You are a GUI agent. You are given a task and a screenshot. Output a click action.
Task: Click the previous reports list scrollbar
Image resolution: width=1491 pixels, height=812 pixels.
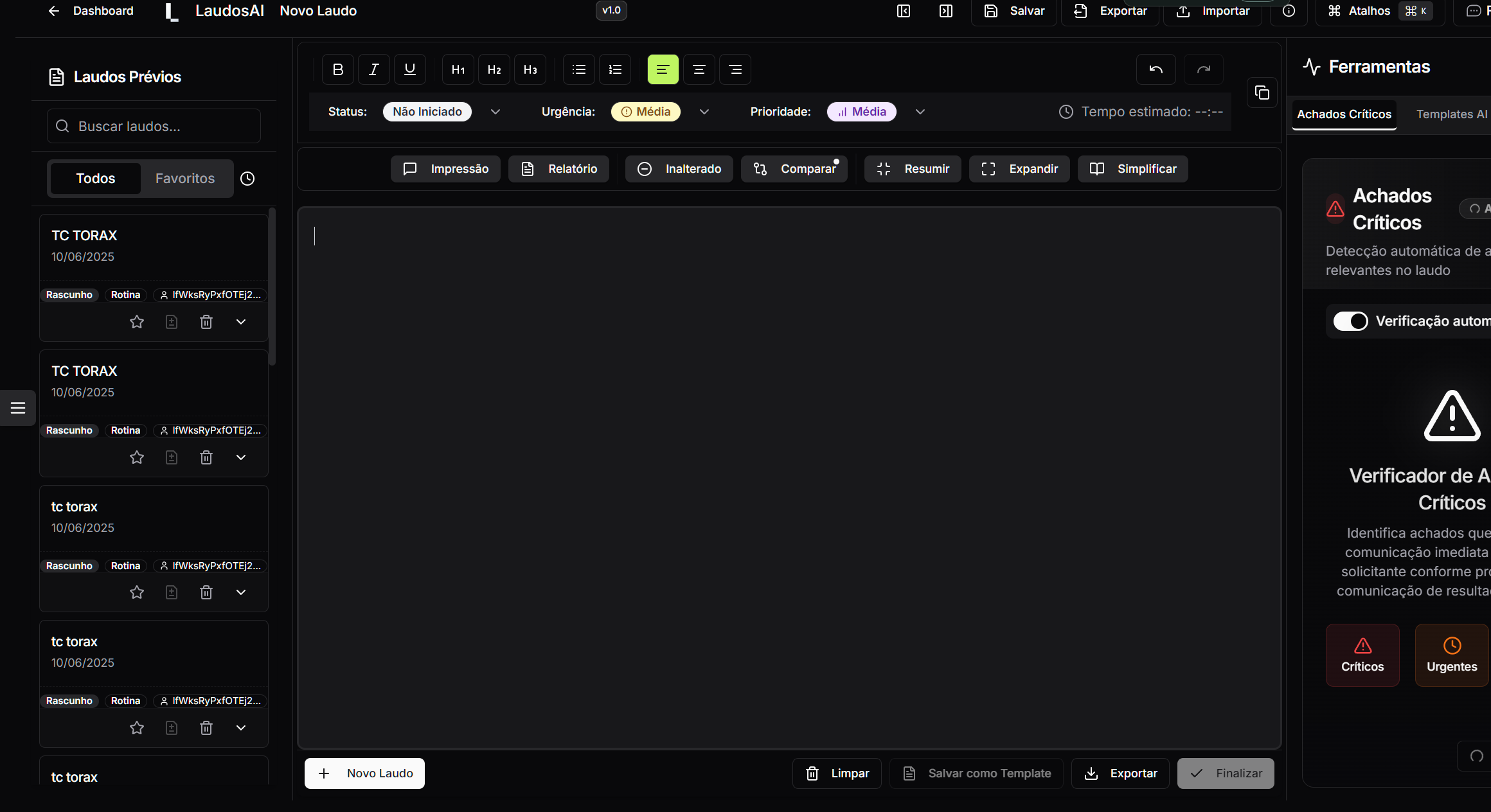point(272,287)
